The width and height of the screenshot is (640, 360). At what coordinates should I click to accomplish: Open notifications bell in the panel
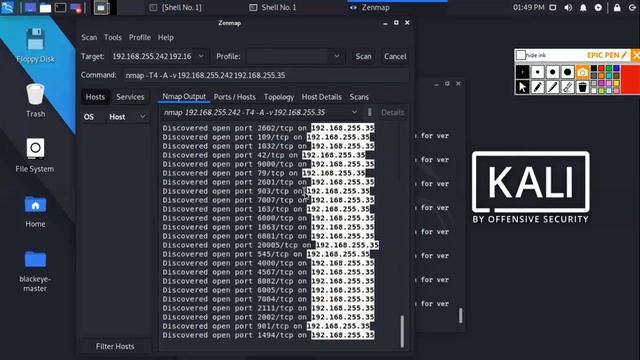(x=583, y=7)
